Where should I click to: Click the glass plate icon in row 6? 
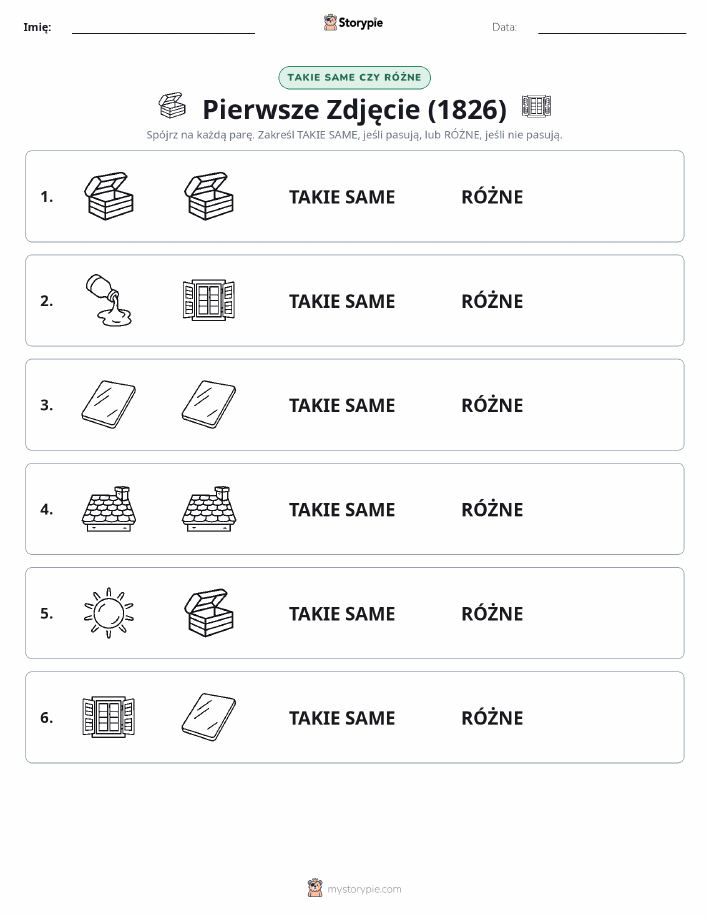(209, 717)
